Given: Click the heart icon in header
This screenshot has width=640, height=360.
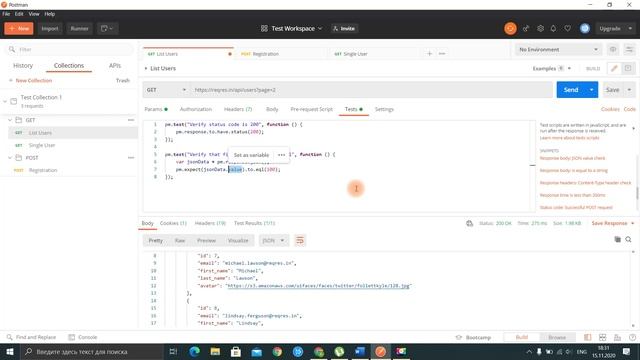Looking at the screenshot, I should coord(568,29).
